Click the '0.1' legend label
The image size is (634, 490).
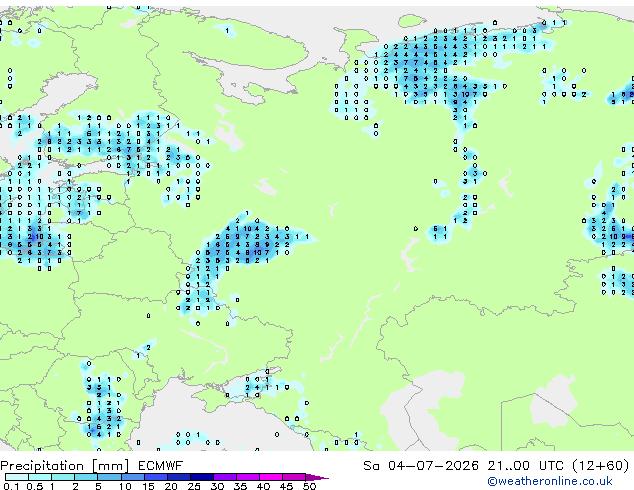(11, 486)
